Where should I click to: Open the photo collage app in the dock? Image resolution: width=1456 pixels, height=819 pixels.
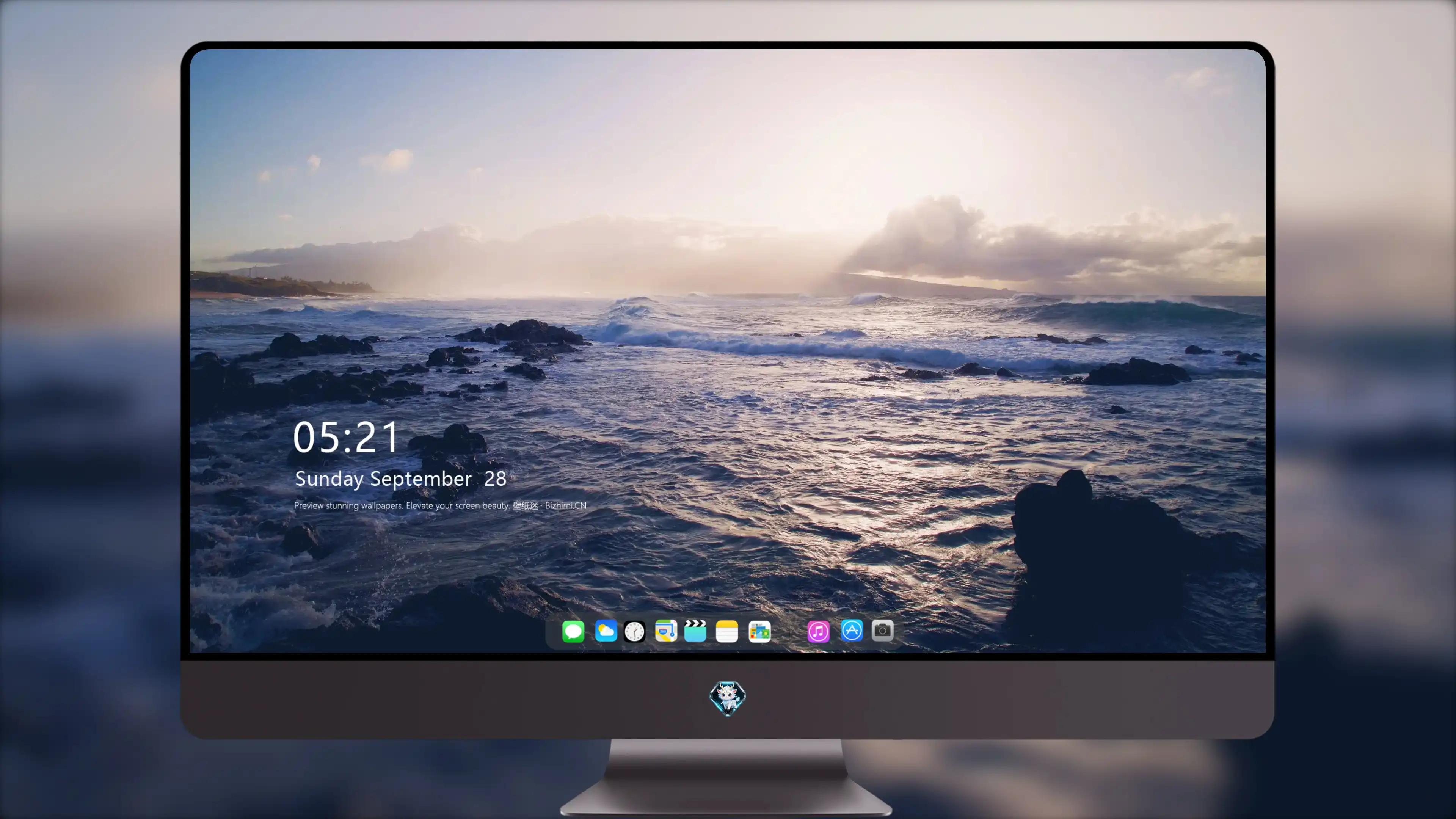(x=759, y=631)
